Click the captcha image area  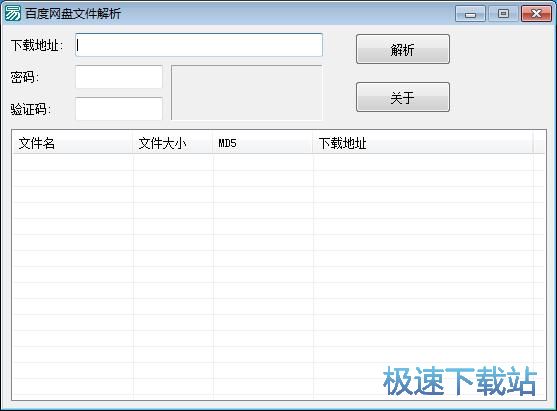247,92
